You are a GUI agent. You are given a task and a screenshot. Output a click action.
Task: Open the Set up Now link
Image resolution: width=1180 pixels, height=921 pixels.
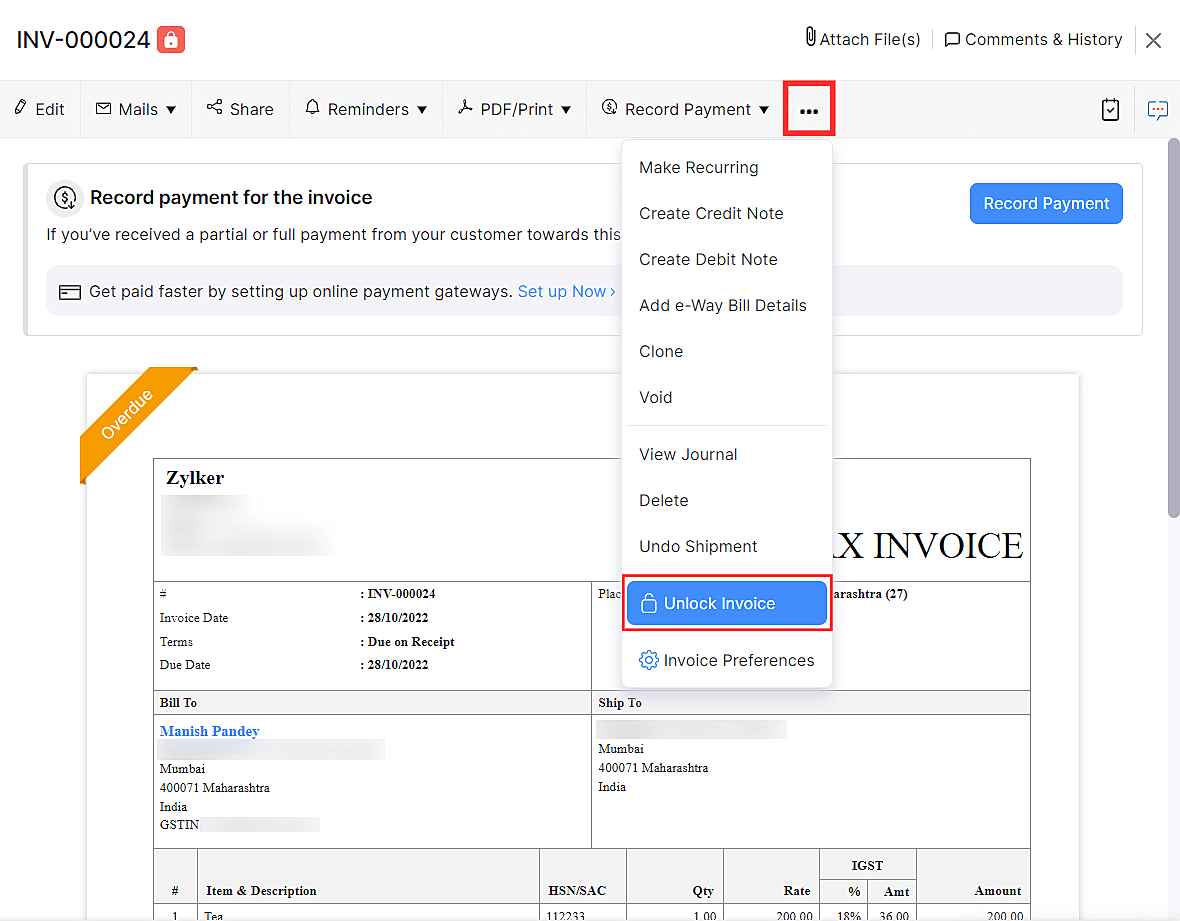tap(562, 291)
